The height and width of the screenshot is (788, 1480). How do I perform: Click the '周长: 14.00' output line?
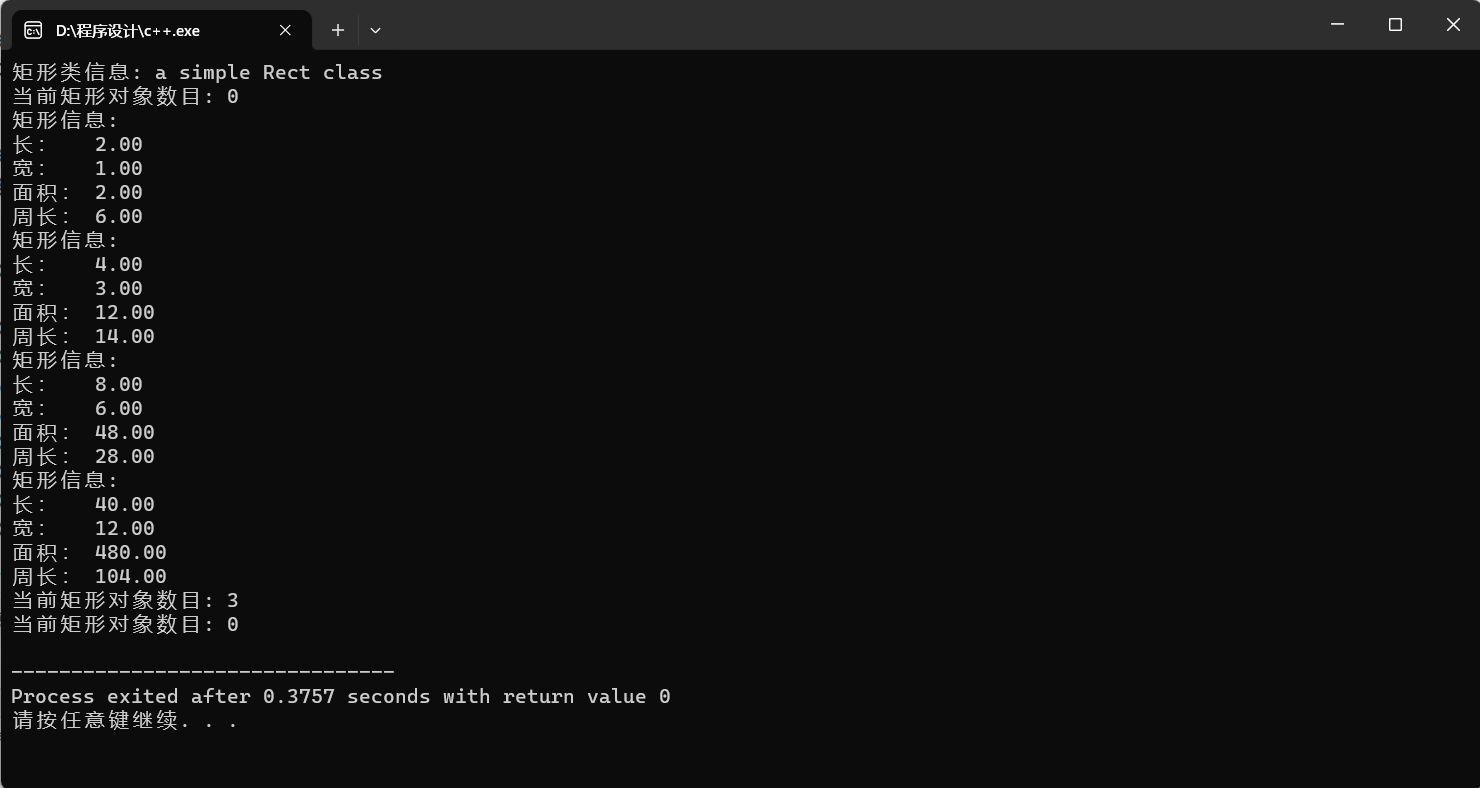(x=83, y=336)
